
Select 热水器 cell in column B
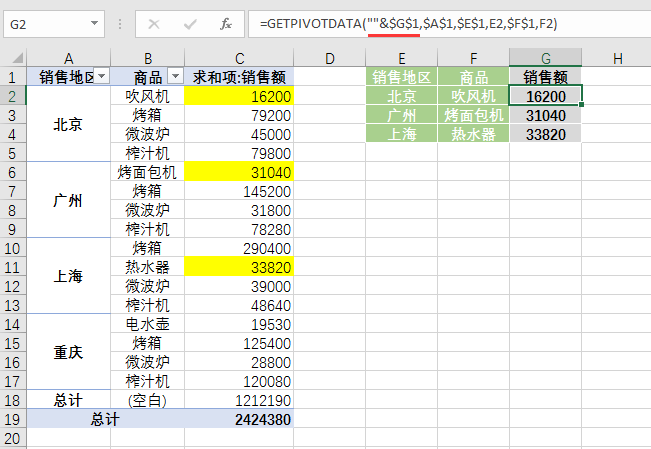point(147,267)
